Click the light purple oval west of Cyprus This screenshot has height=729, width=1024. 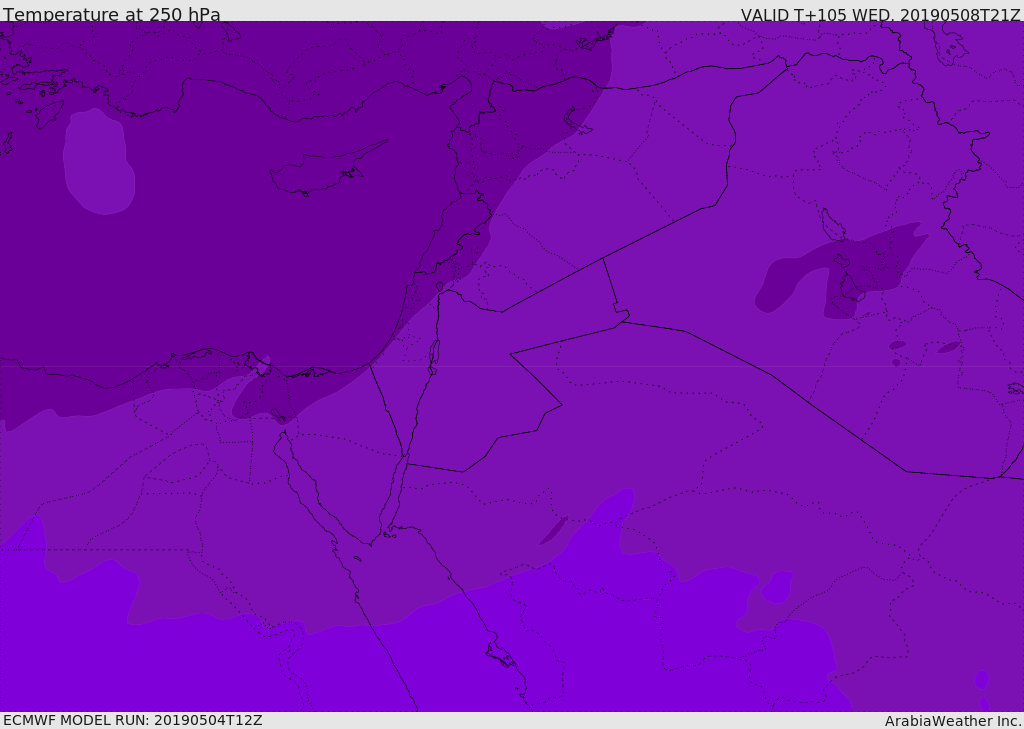click(99, 161)
